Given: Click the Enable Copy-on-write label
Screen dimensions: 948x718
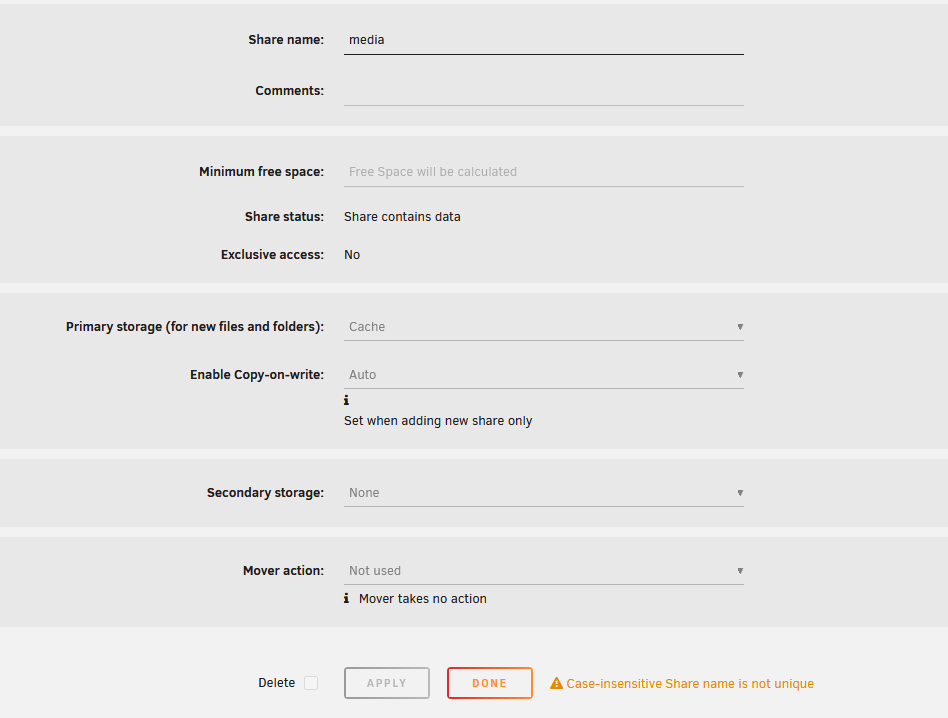Looking at the screenshot, I should click(257, 375).
